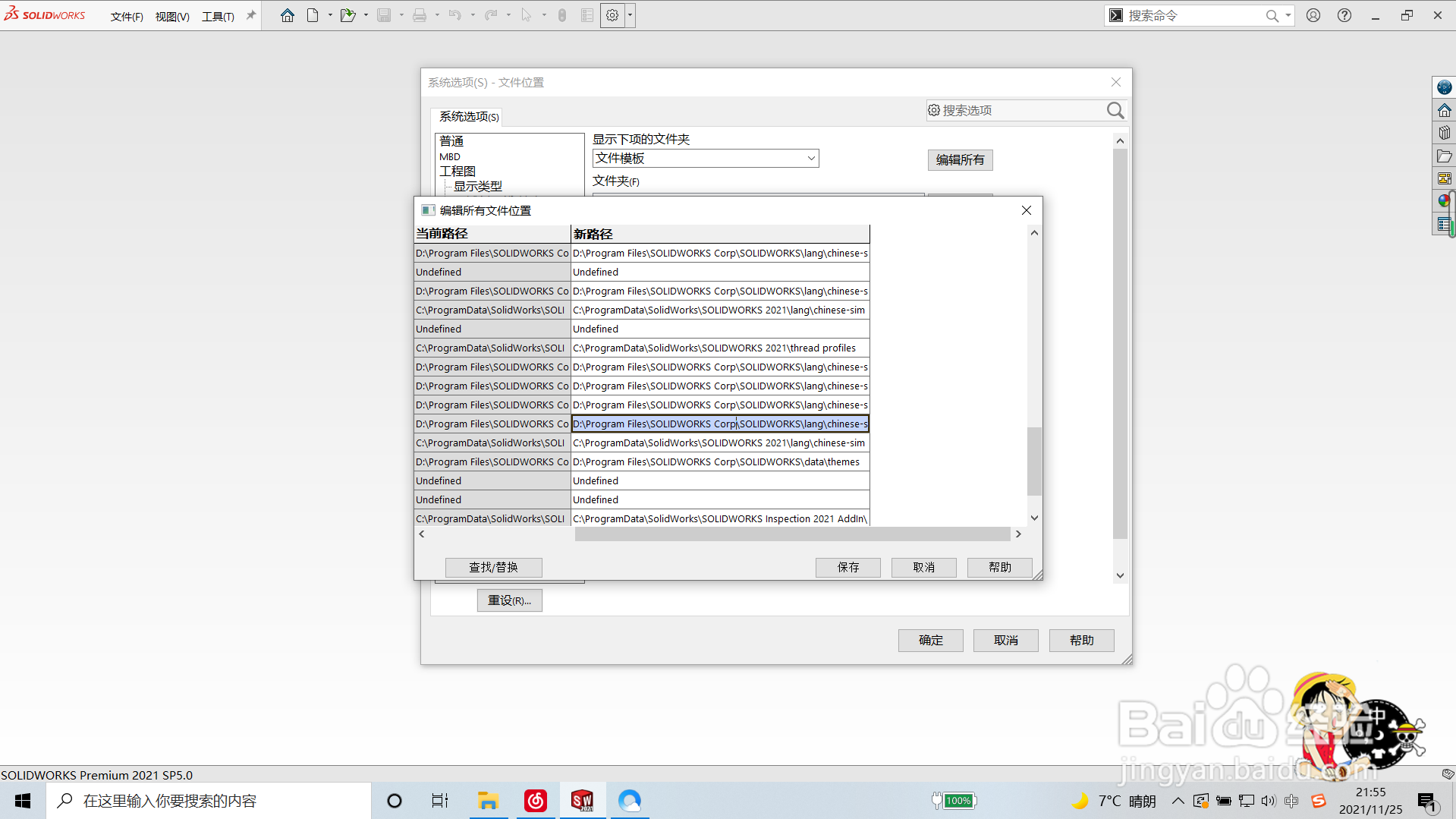1456x819 pixels.
Task: Click the Windows taskbar search box
Action: click(209, 801)
